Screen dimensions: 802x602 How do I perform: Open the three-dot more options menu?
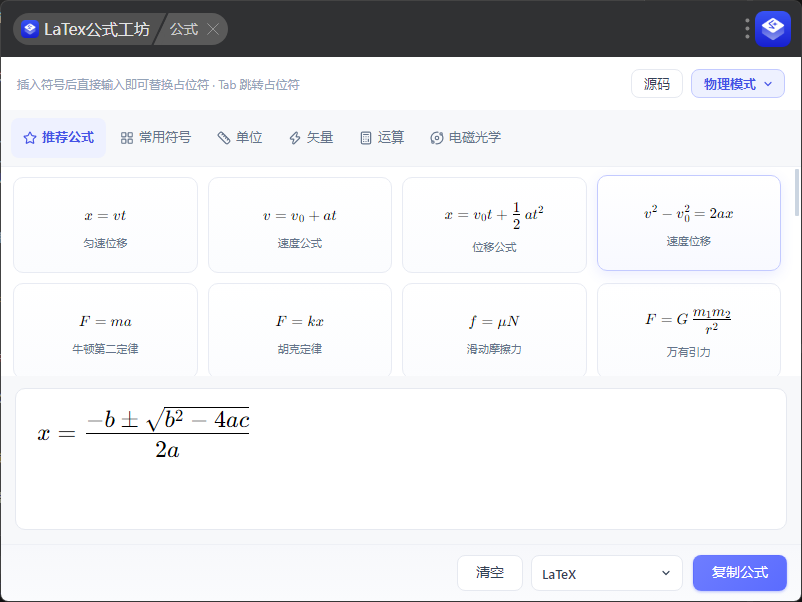coord(747,29)
